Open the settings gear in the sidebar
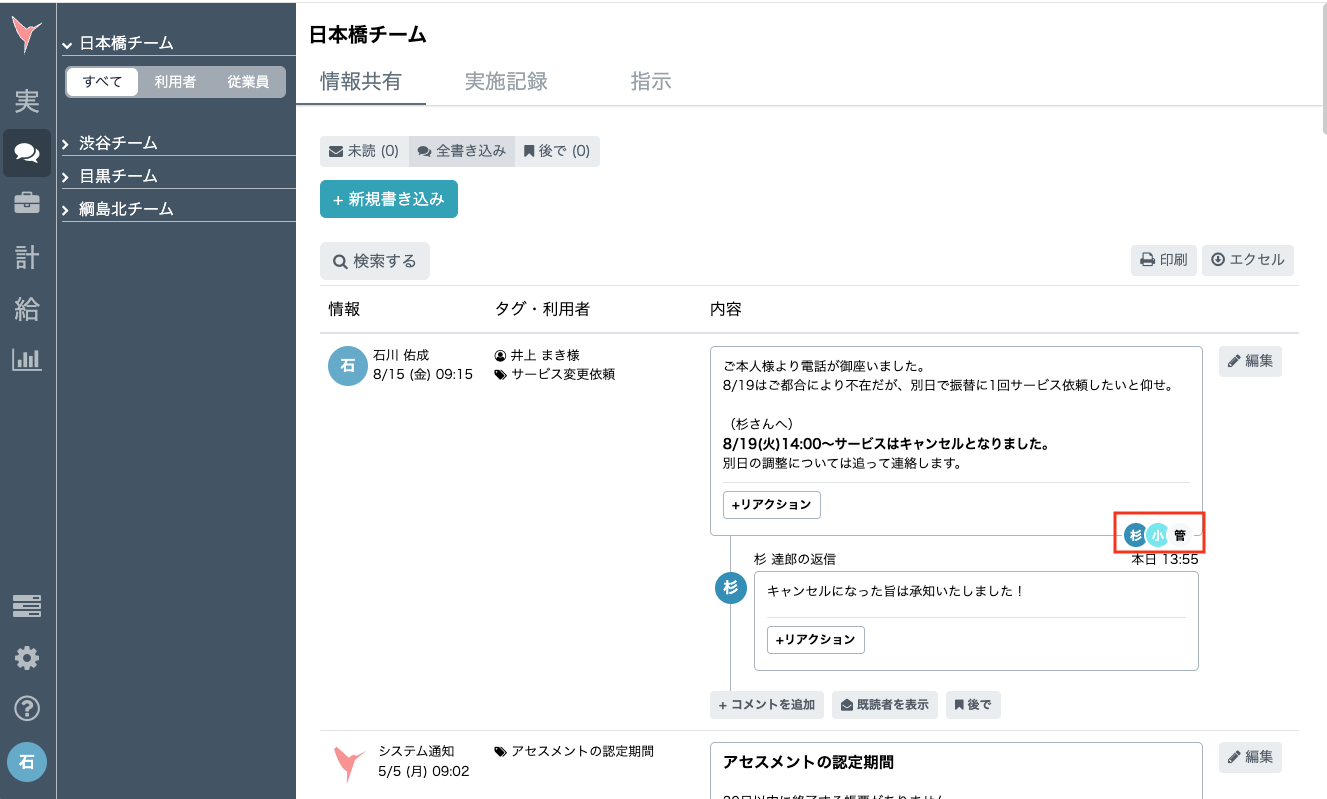1327x799 pixels. (27, 658)
